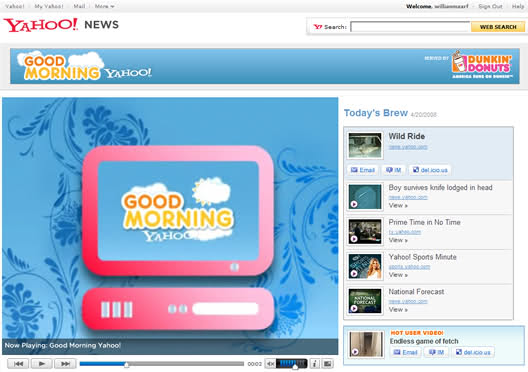Image resolution: width=528 pixels, height=372 pixels.
Task: Select the Yahoo! Sports Minute title
Action: tap(423, 257)
